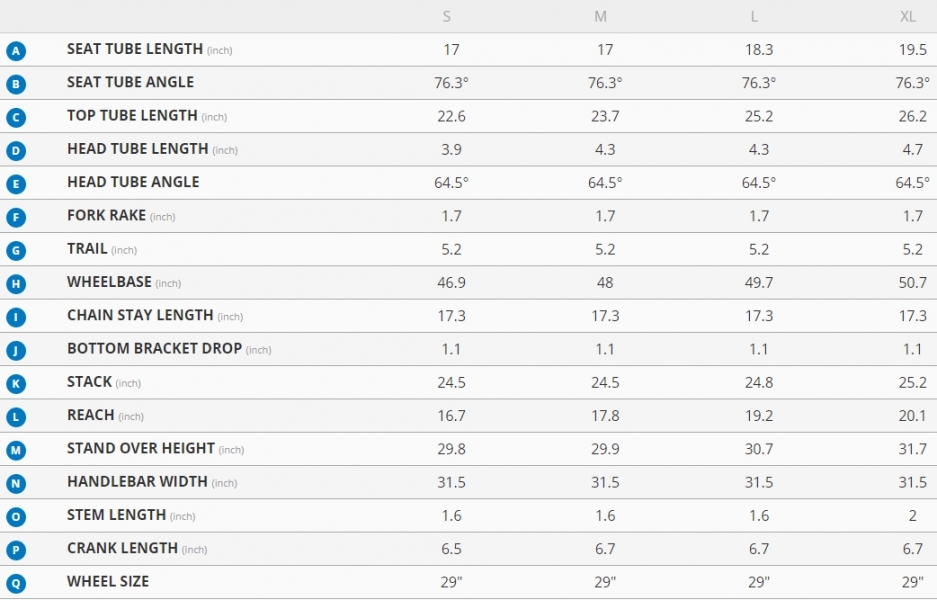Click the G icon beside Trail
This screenshot has width=937, height=600.
[16, 250]
